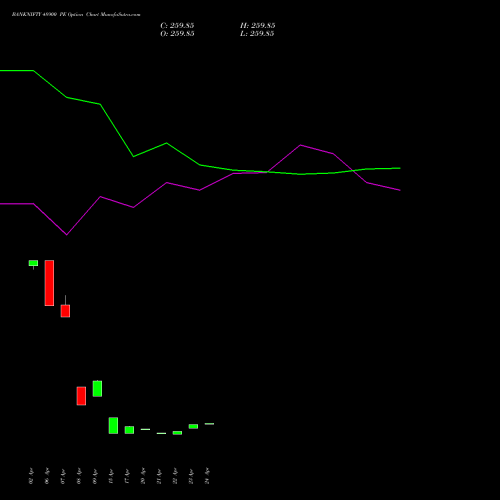
Task: Select the small green candle for 02 Apr
Action: pos(33,263)
